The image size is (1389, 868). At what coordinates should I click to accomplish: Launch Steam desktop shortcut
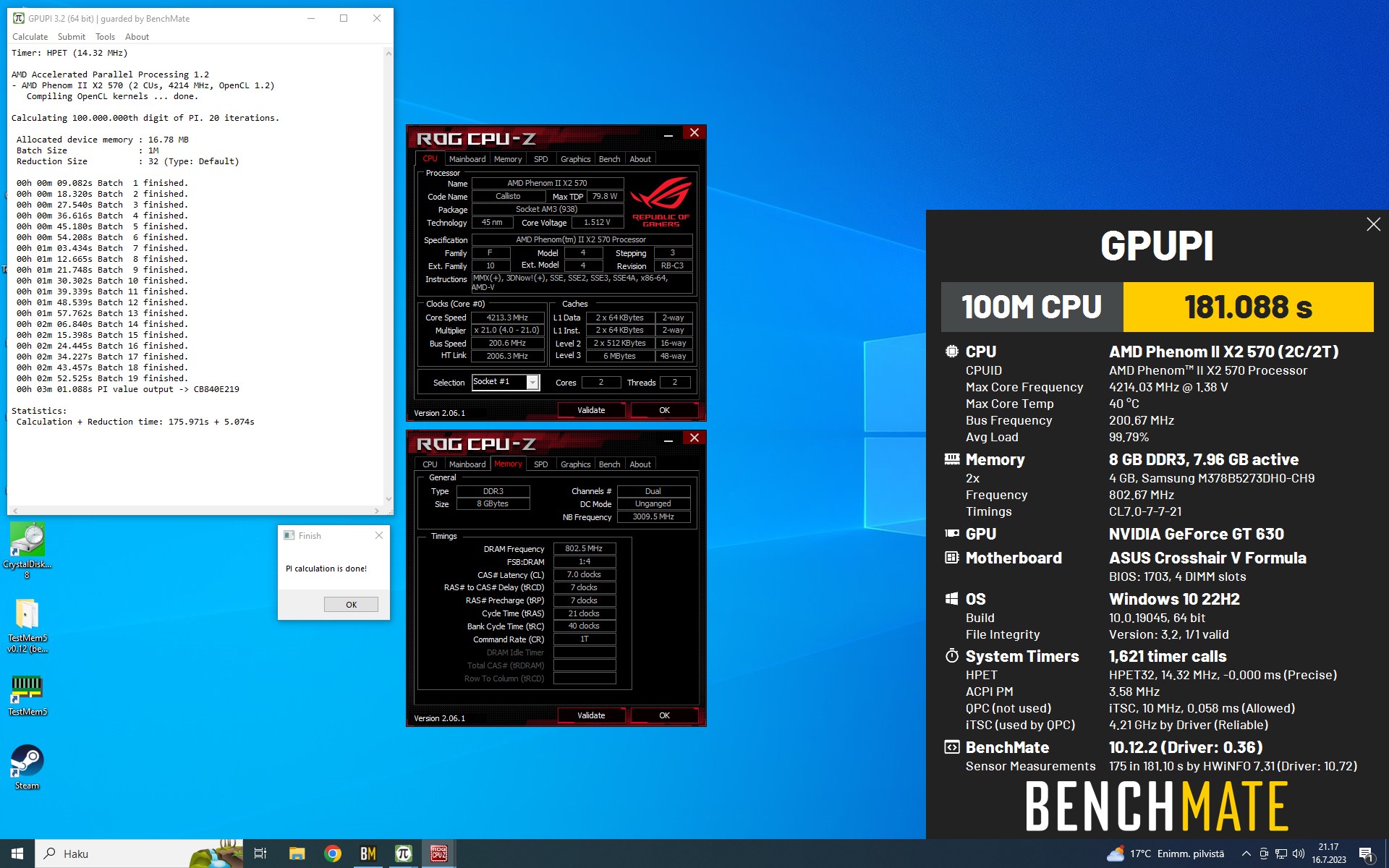(x=27, y=767)
